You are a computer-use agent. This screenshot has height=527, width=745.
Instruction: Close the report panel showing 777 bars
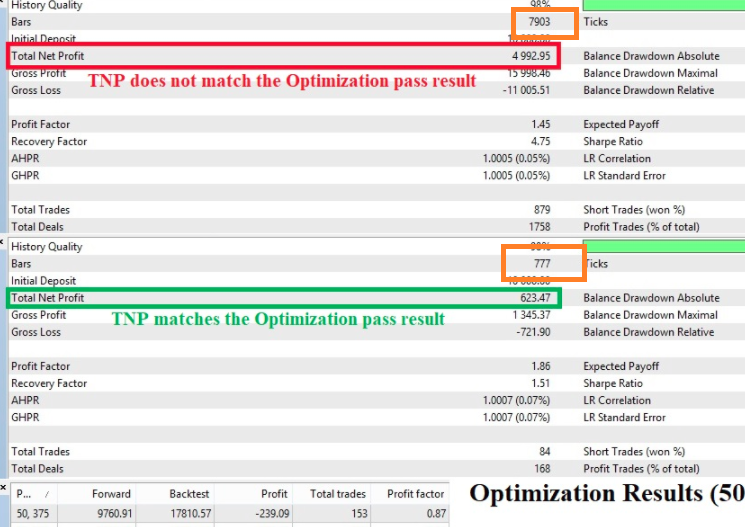pyautogui.click(x=2, y=242)
